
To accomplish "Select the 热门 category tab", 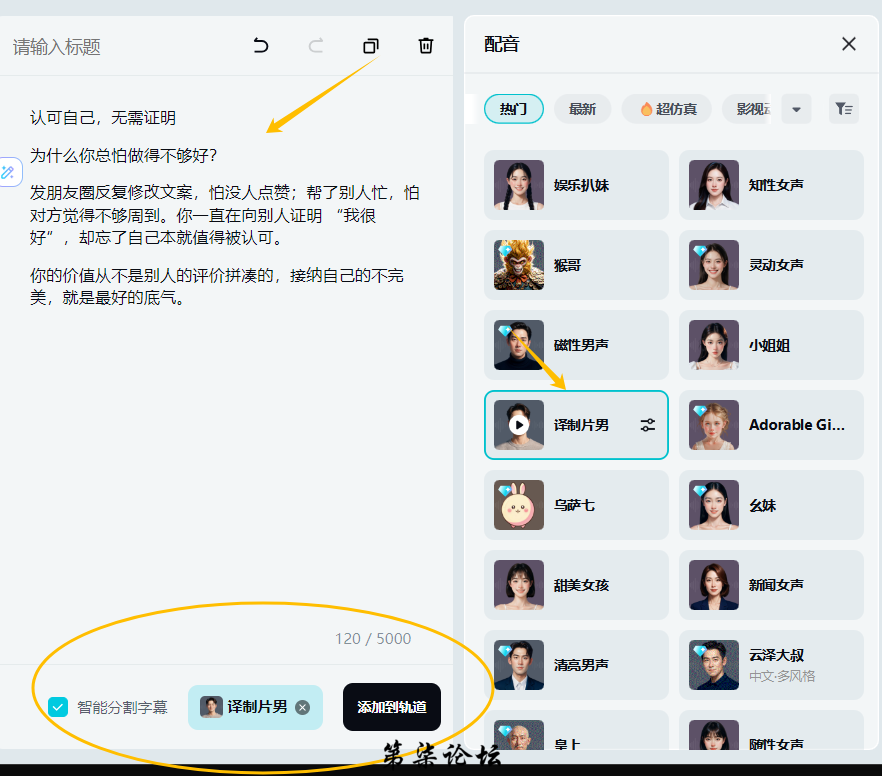I will click(x=513, y=109).
